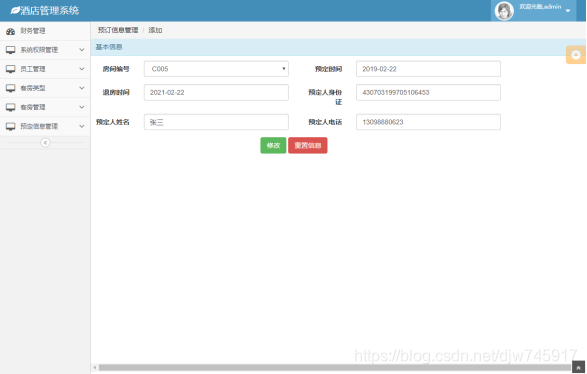Click the scroll-to-top arrow button
The height and width of the screenshot is (374, 587).
578,368
